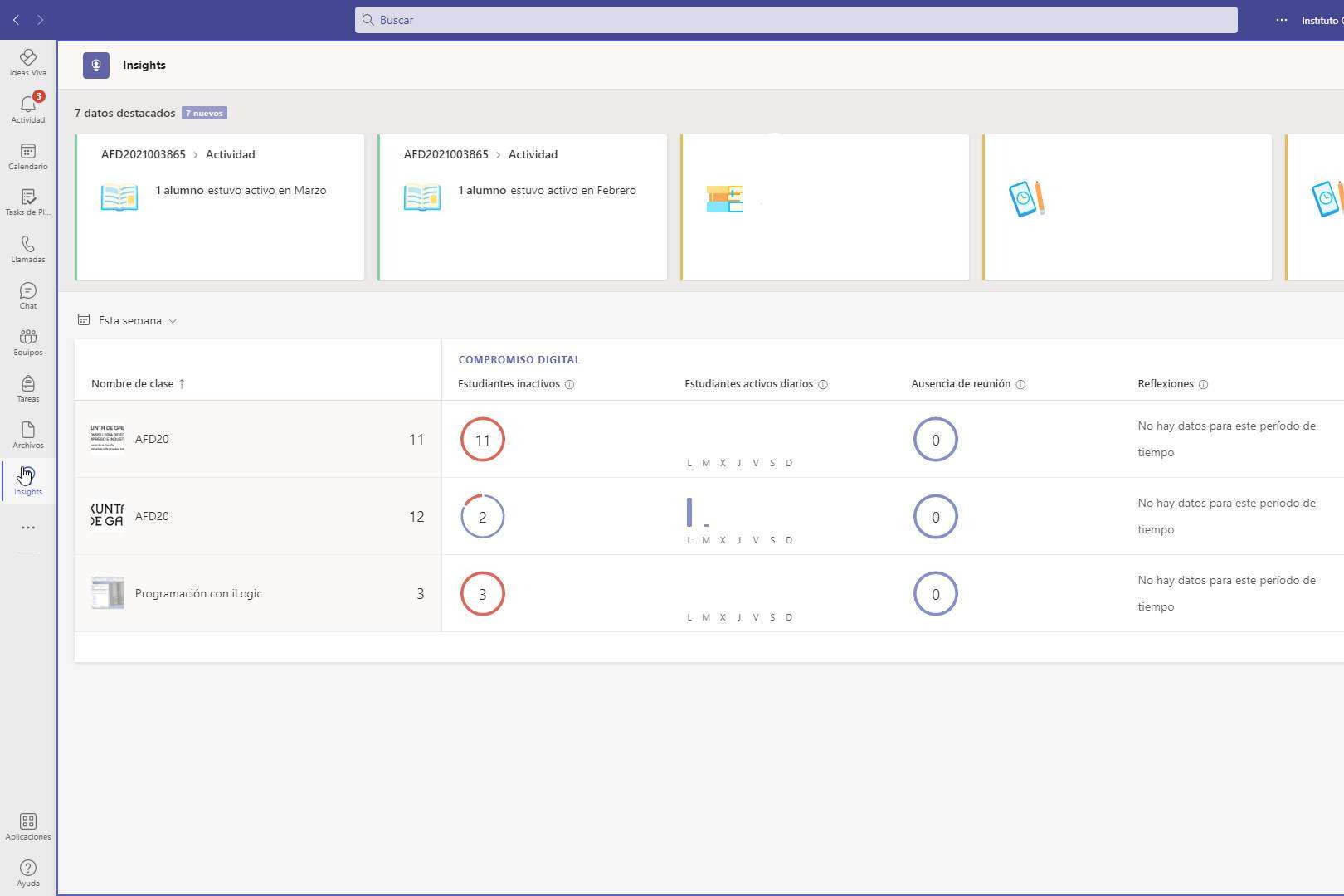Open Programación con iLogic class
The image size is (1344, 896).
pos(198,593)
